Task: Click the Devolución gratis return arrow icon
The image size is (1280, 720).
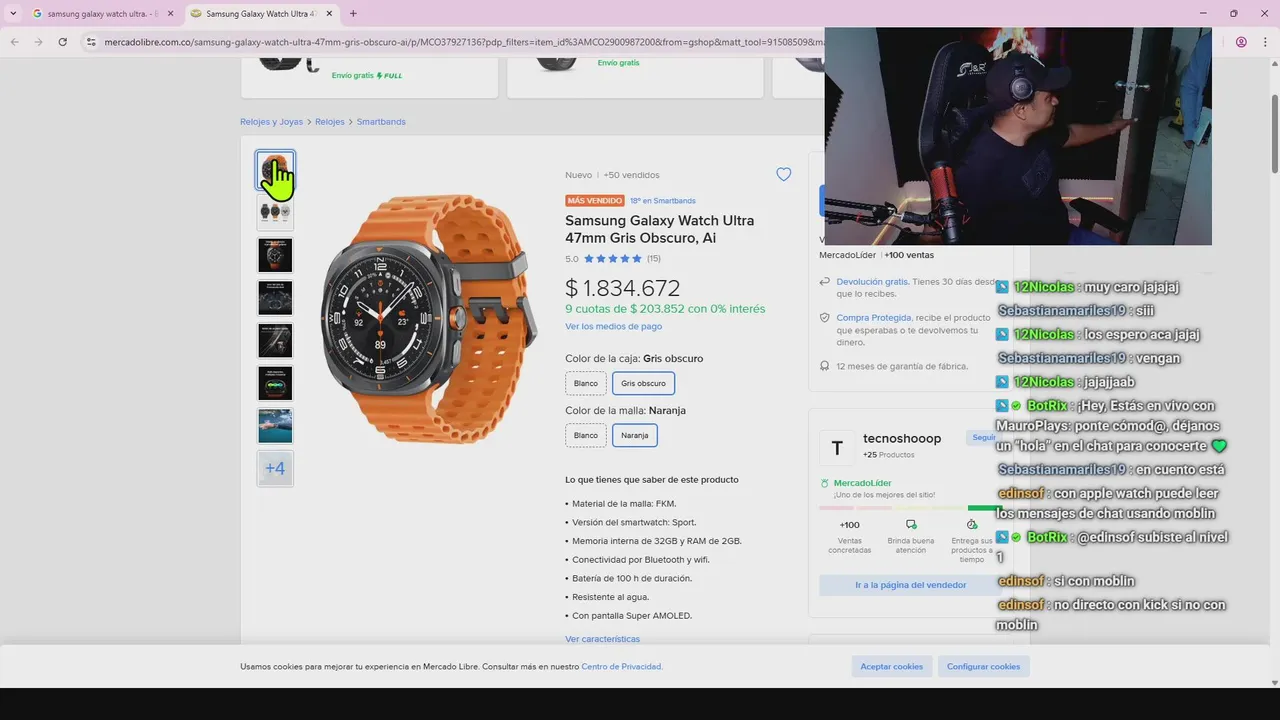Action: [x=825, y=282]
